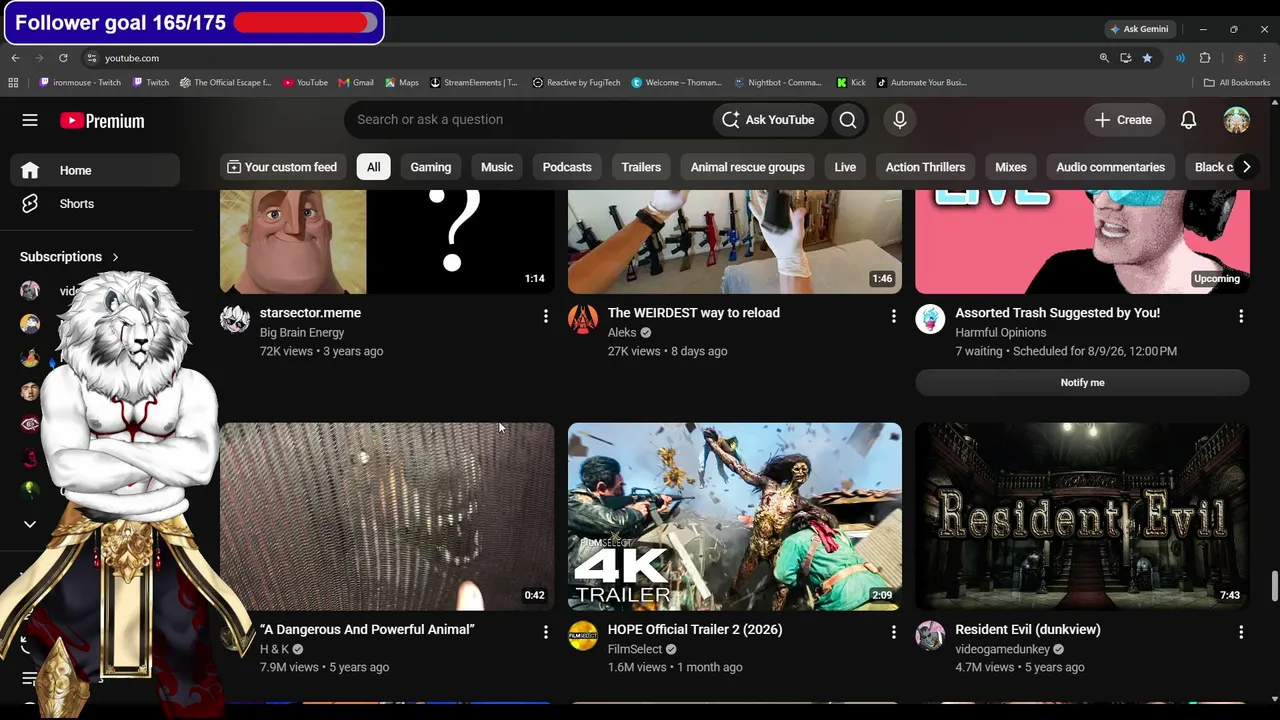Select the Live filter chip
Image resolution: width=1280 pixels, height=720 pixels.
[845, 167]
